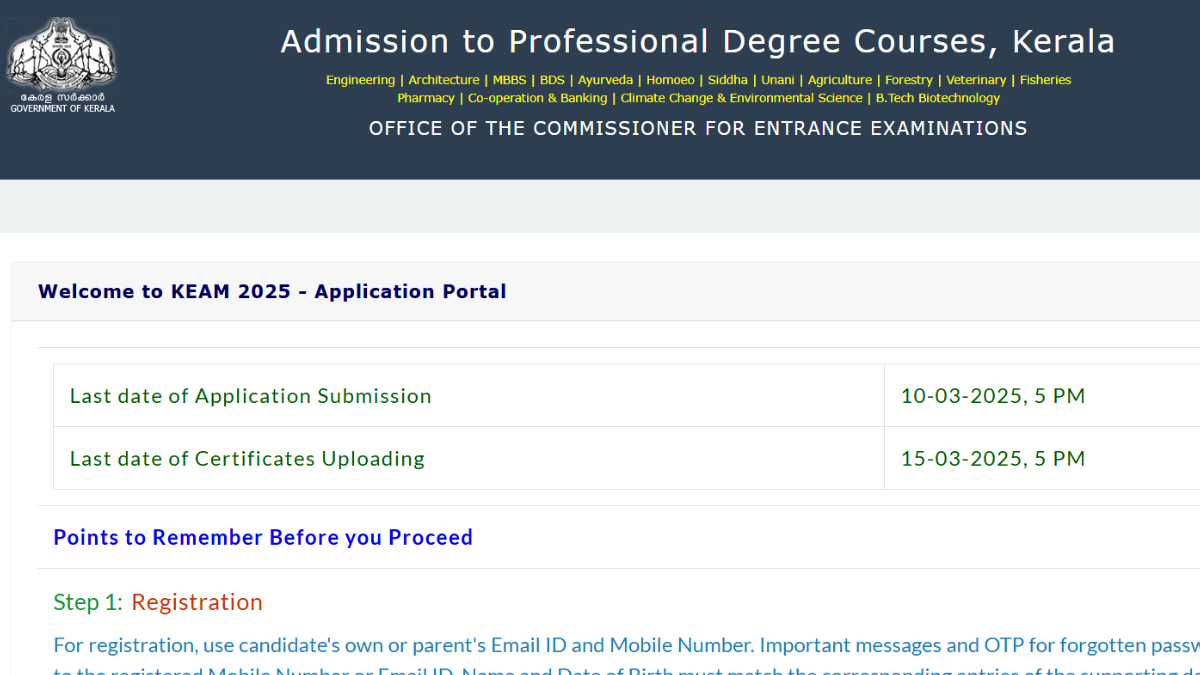Select the Pharmacy course text
This screenshot has height=675, width=1200.
[426, 98]
